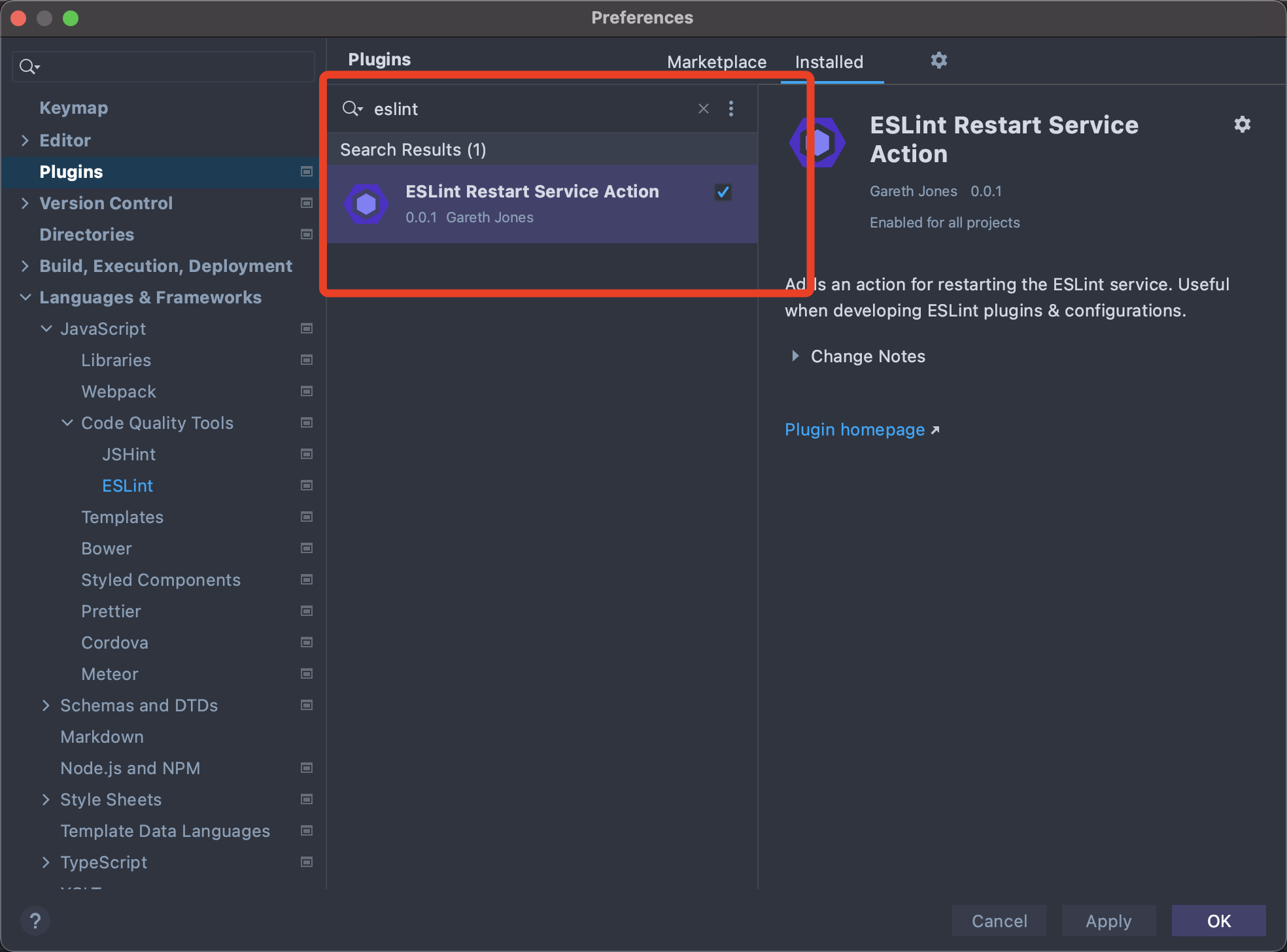Viewport: 1287px width, 952px height.
Task: Collapse the Code Quality Tools tree
Action: click(x=67, y=422)
